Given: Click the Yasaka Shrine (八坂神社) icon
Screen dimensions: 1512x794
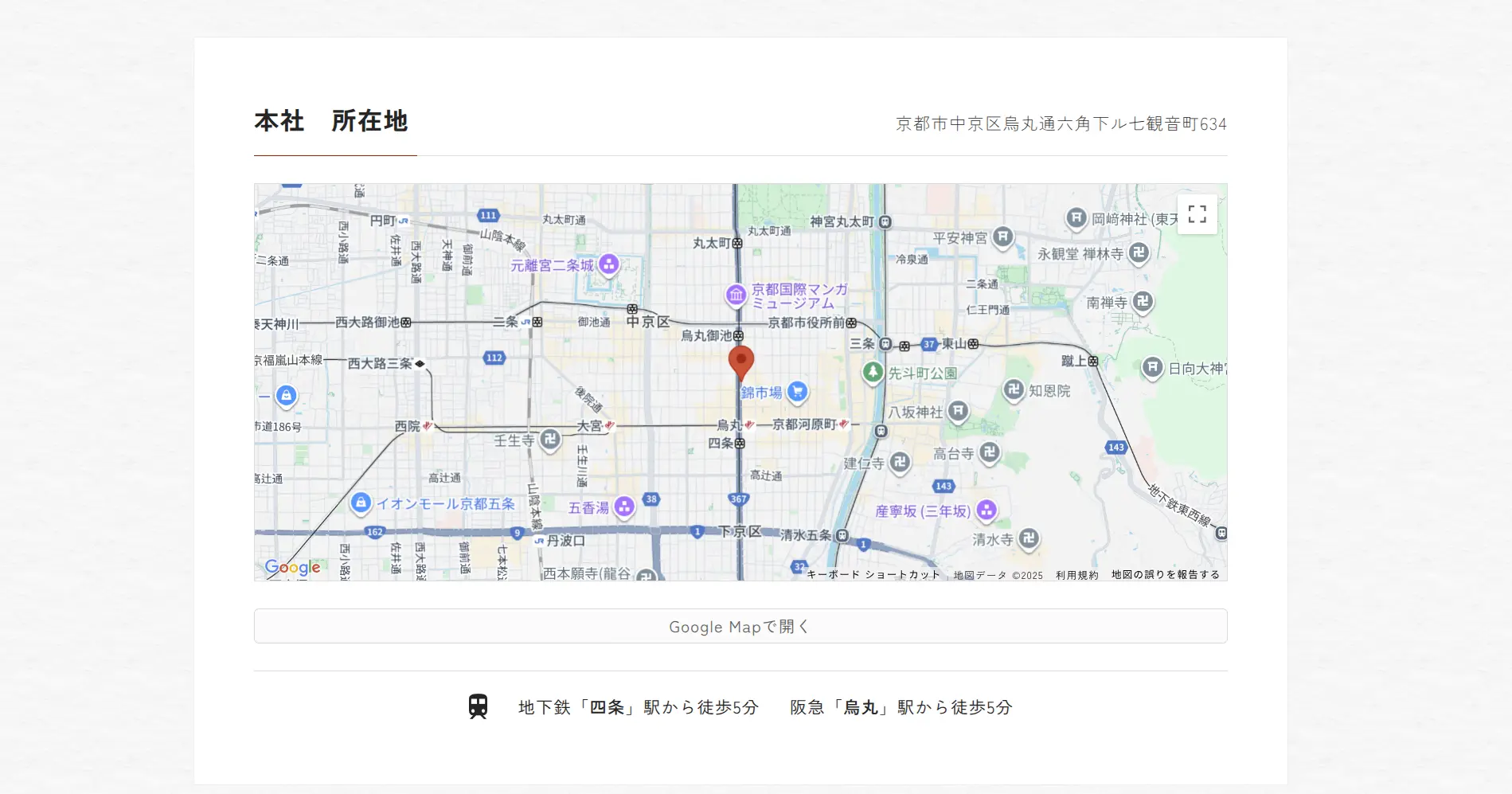Looking at the screenshot, I should [x=959, y=411].
